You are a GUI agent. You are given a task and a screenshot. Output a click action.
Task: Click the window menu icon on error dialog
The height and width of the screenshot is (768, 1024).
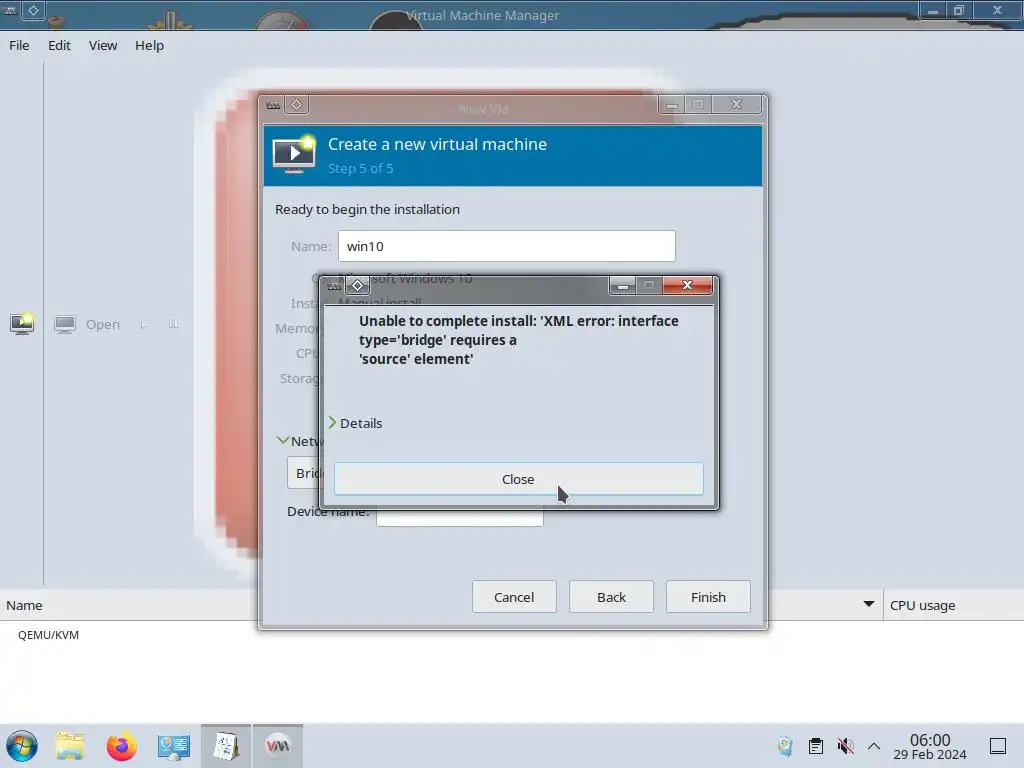coord(334,286)
